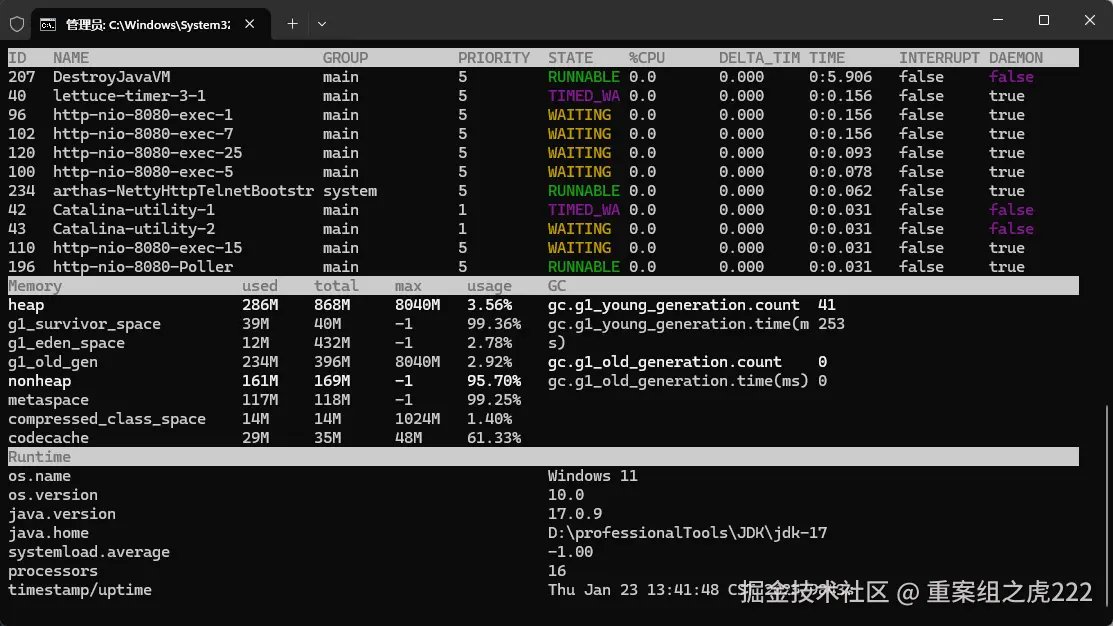Screen dimensions: 1113x626
Task: Click RUNNABLE state of DestroyJavaVM
Action: pos(583,77)
